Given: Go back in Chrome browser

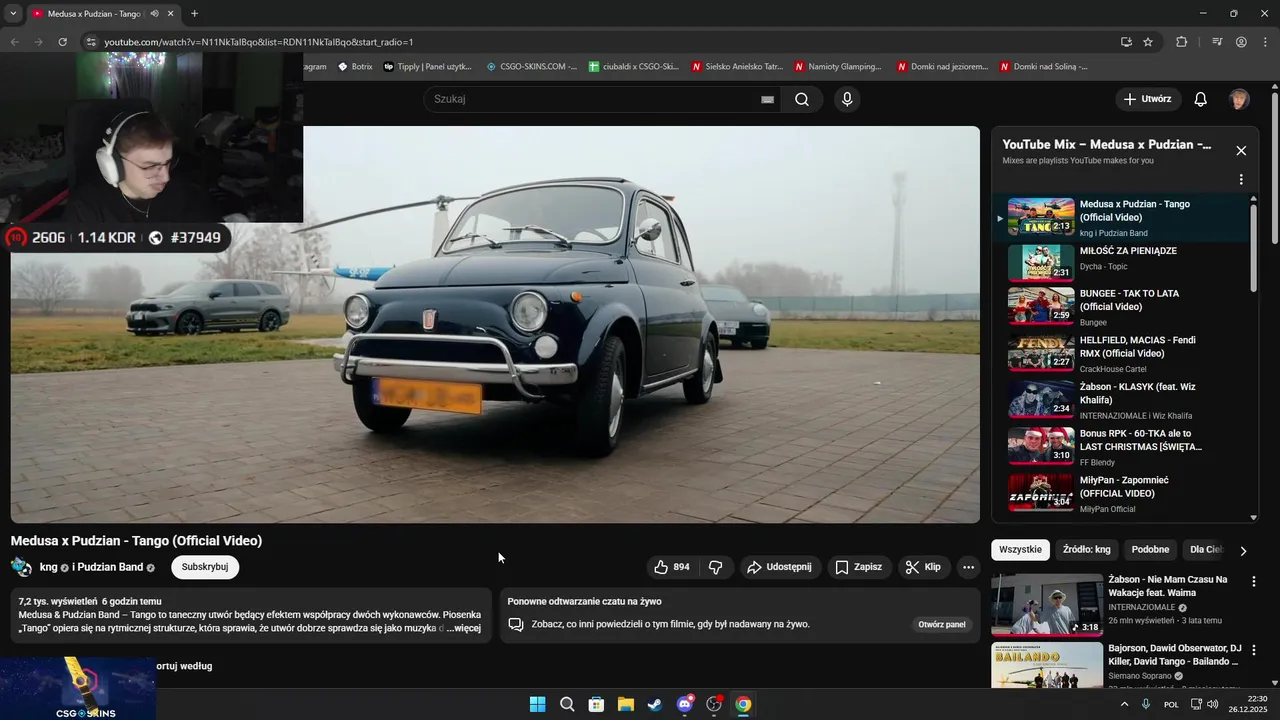Looking at the screenshot, I should pyautogui.click(x=14, y=42).
